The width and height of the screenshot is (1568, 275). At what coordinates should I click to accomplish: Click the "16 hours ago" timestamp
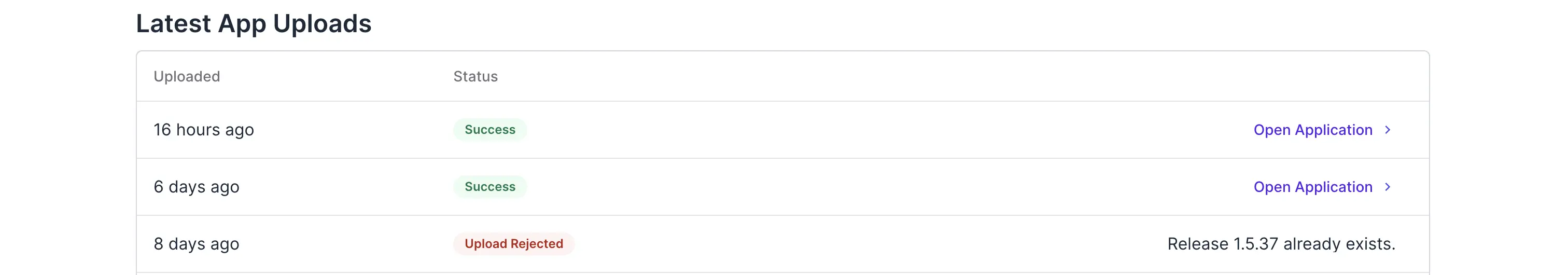pos(203,130)
